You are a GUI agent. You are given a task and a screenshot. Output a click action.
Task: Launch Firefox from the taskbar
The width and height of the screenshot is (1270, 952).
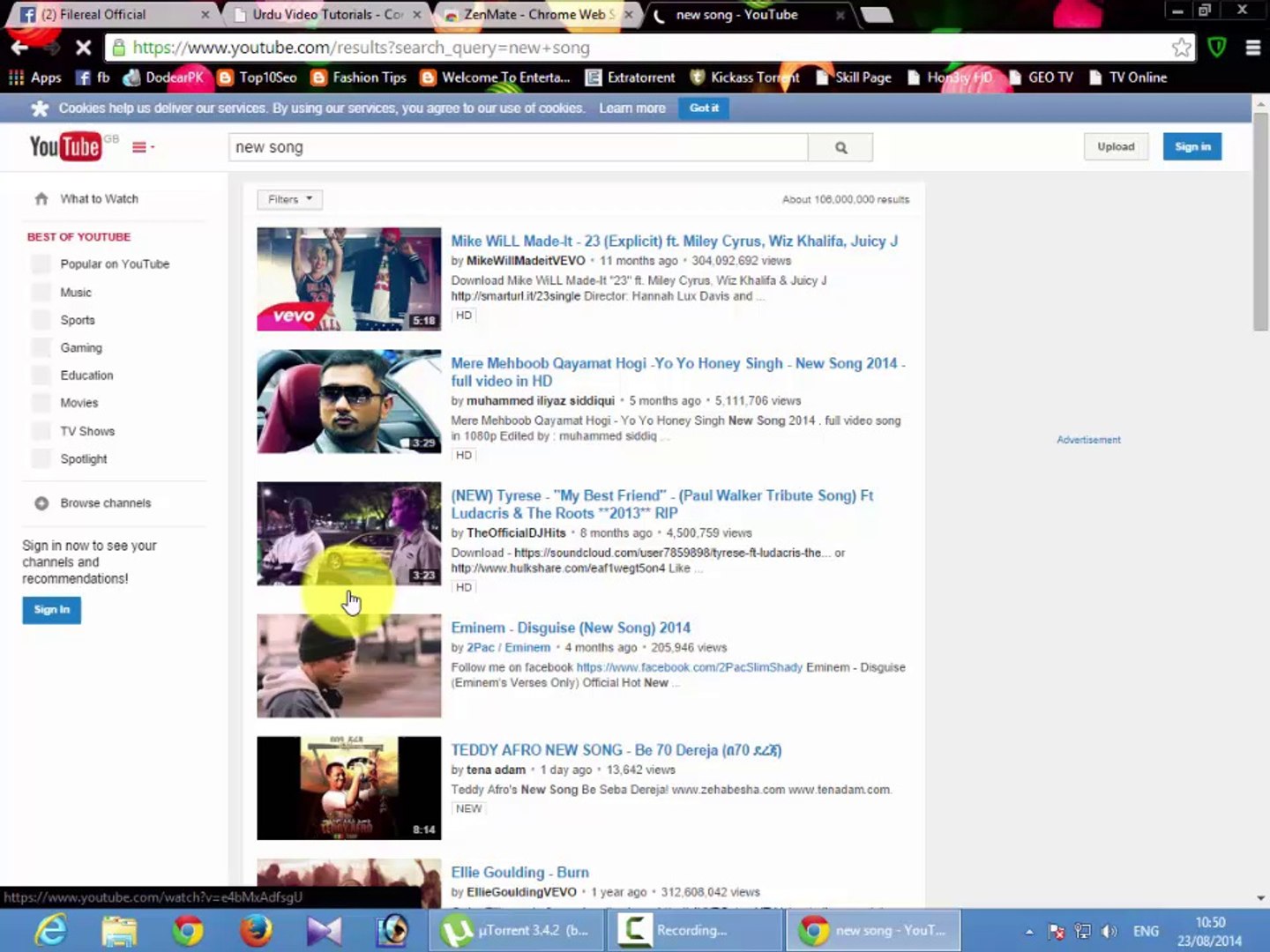pyautogui.click(x=256, y=930)
